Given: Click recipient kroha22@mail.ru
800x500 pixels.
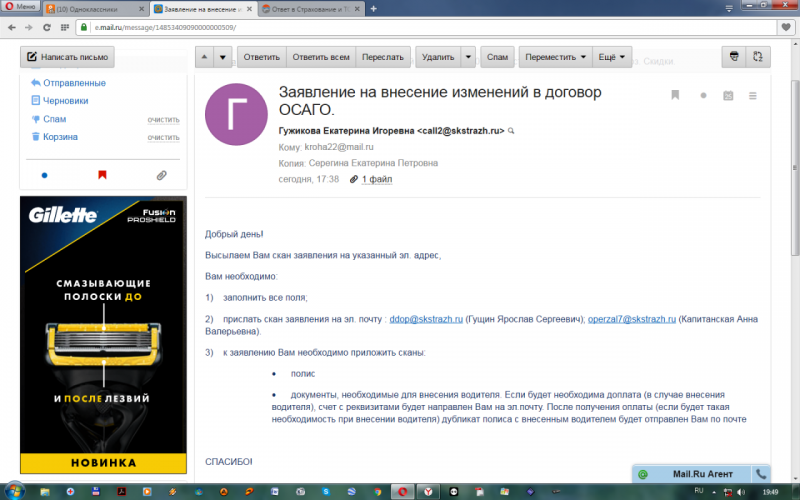Looking at the screenshot, I should (339, 147).
